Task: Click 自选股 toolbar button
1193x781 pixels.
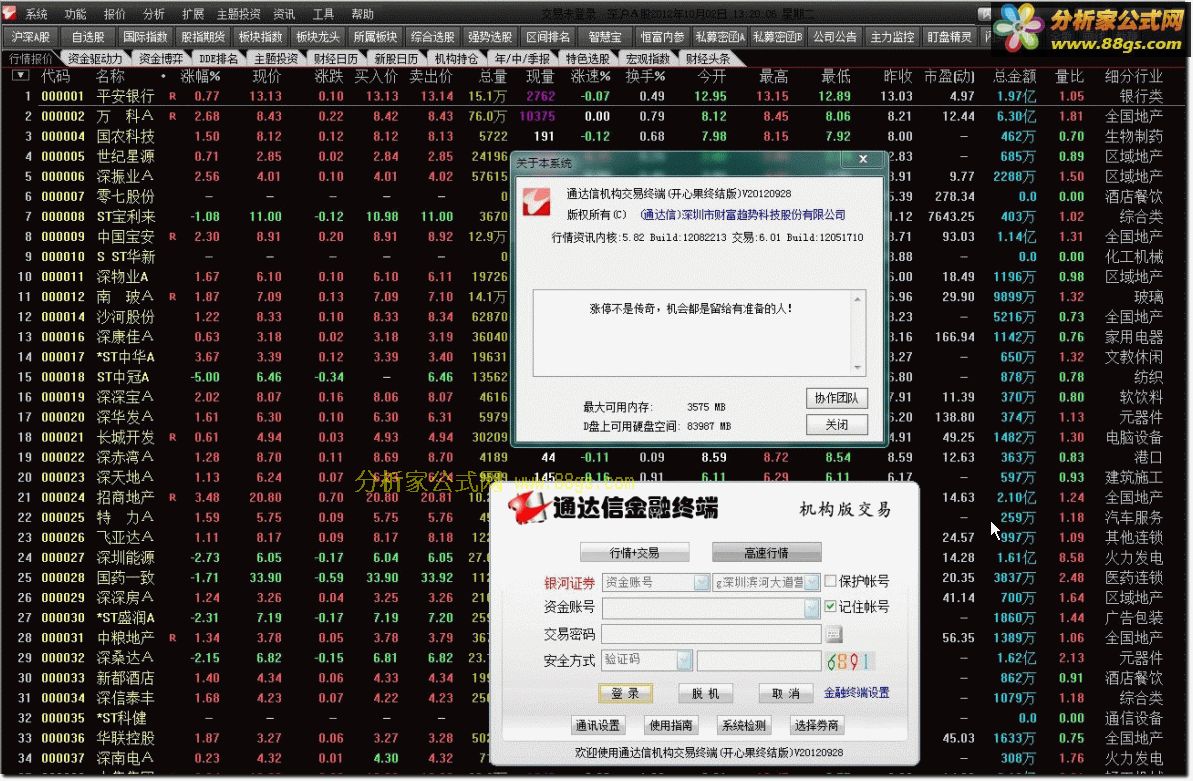Action: click(88, 37)
